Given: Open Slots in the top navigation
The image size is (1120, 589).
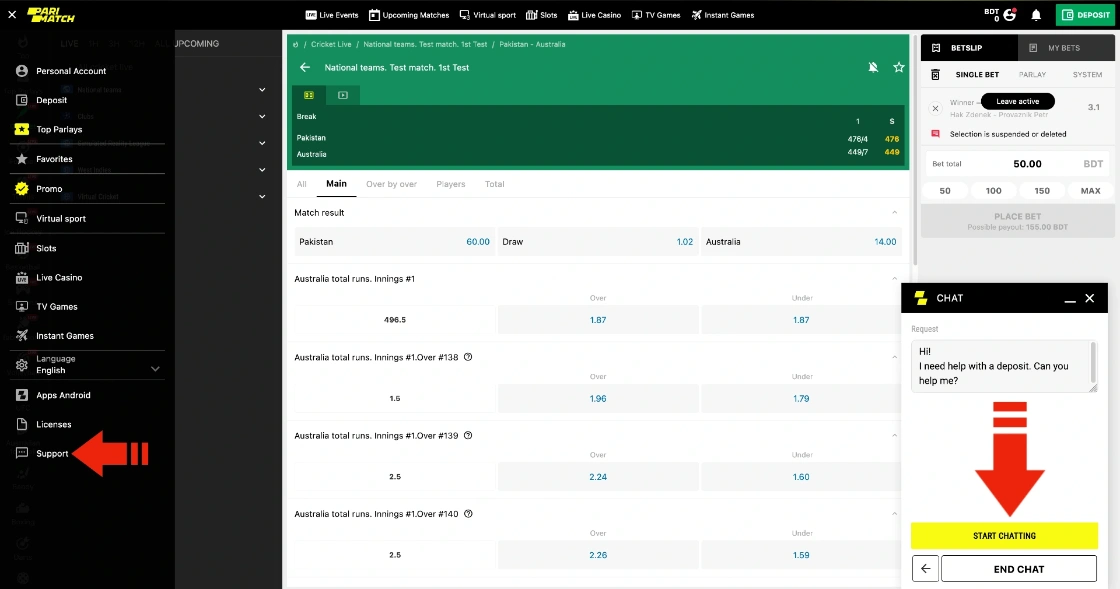Looking at the screenshot, I should click(x=541, y=15).
